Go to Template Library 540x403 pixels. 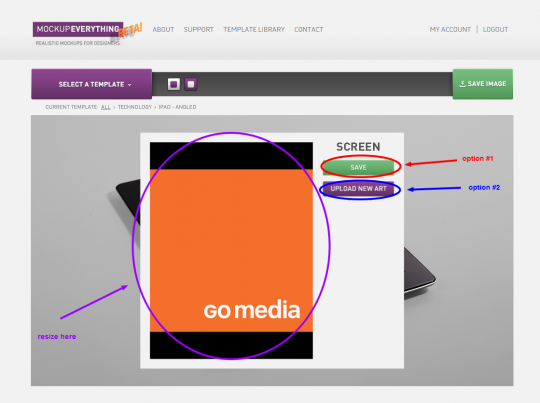254,30
